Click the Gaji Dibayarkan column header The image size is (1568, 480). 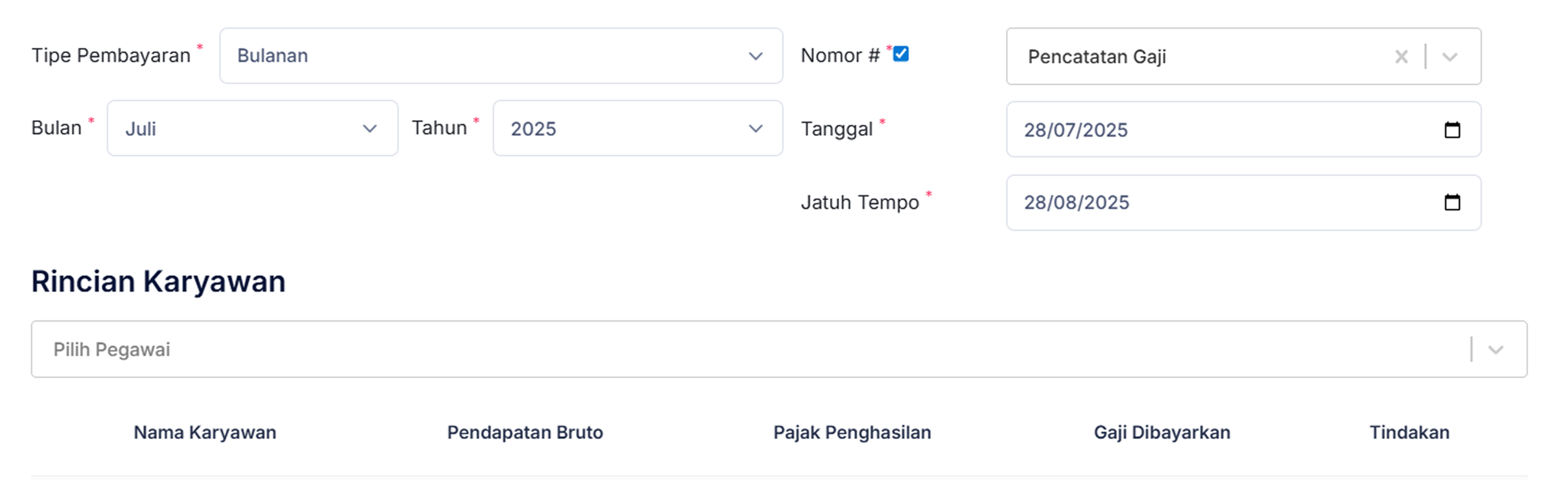(x=1161, y=432)
